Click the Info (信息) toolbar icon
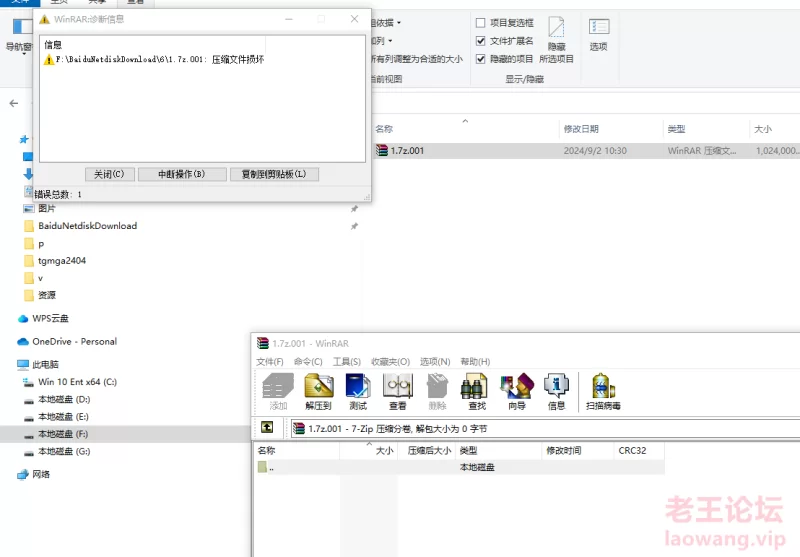 556,391
